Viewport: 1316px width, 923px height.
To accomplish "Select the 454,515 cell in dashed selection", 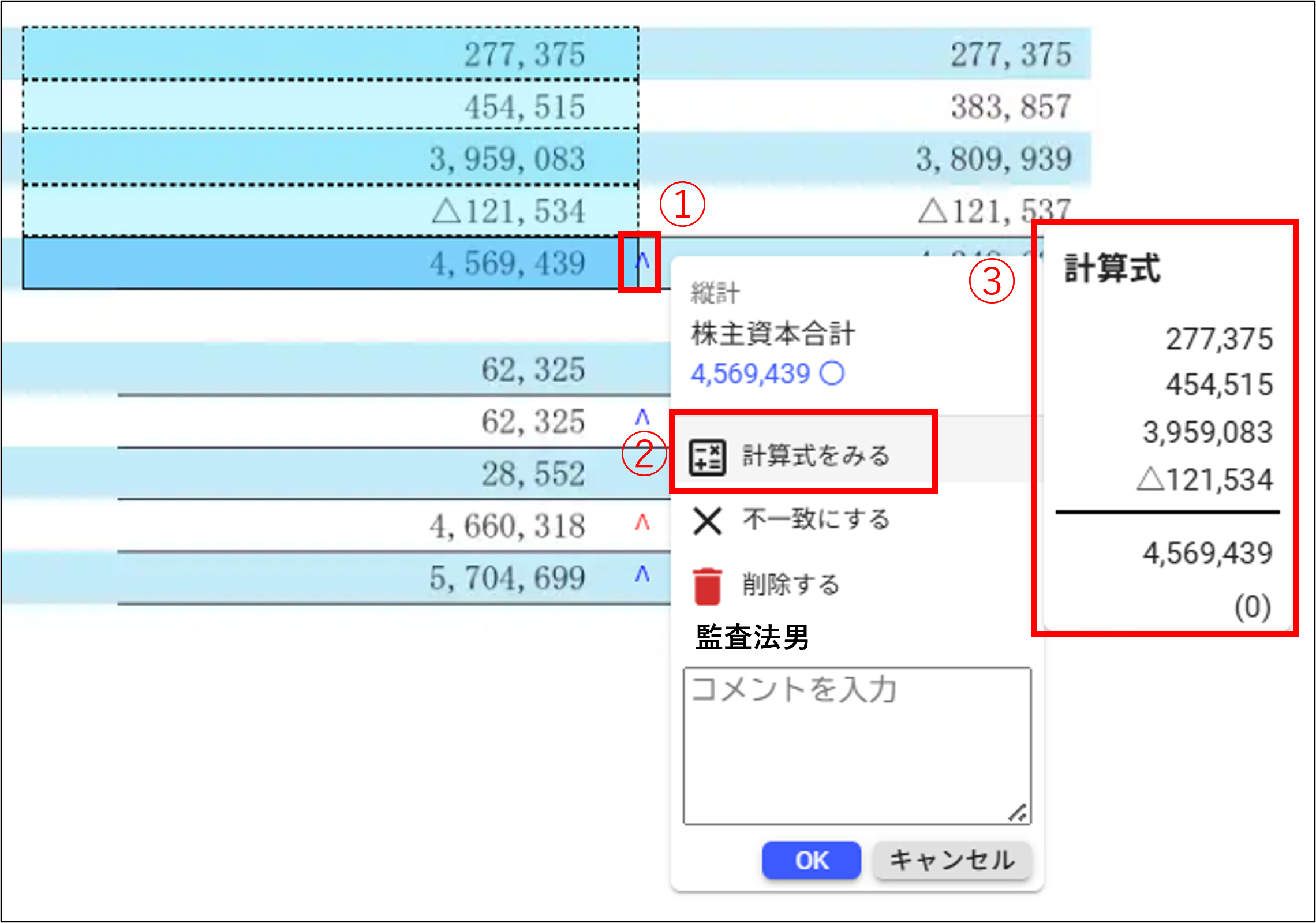I will pyautogui.click(x=329, y=107).
